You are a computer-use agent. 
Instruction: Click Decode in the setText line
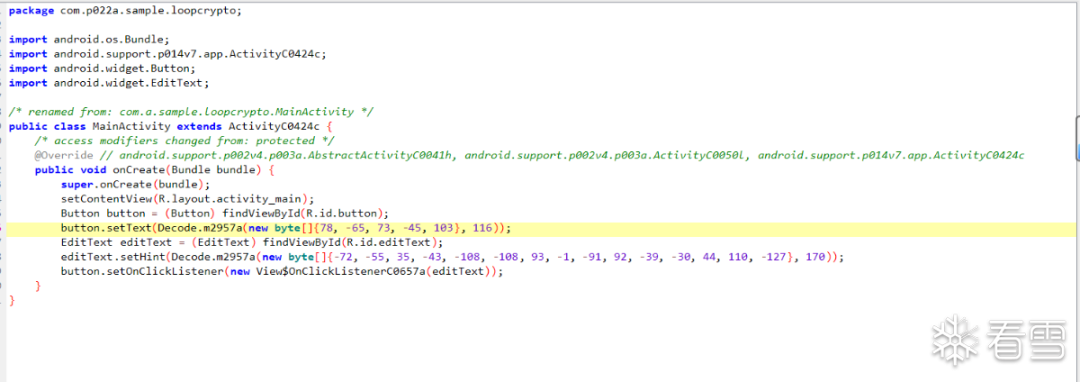175,228
